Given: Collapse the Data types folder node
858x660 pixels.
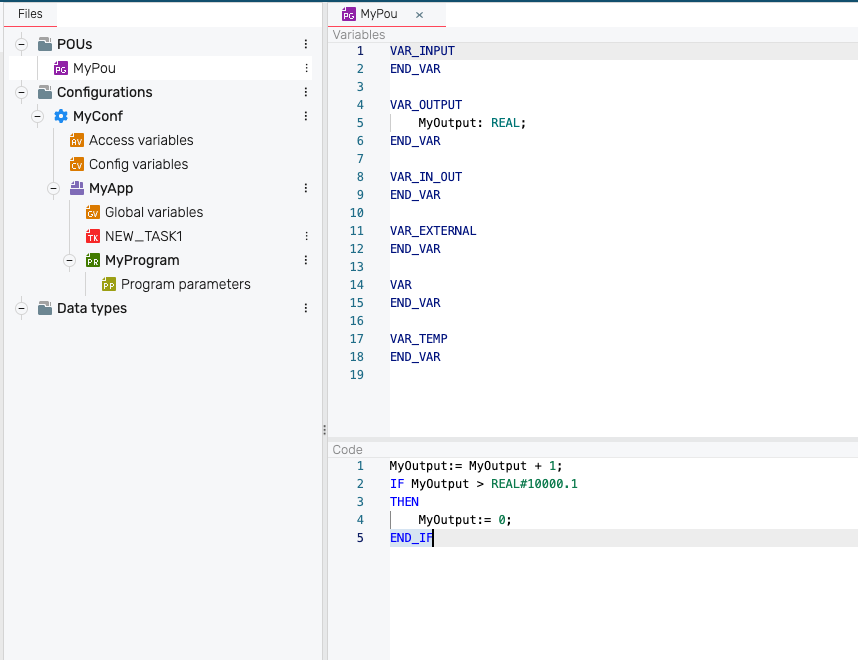Looking at the screenshot, I should pyautogui.click(x=21, y=309).
